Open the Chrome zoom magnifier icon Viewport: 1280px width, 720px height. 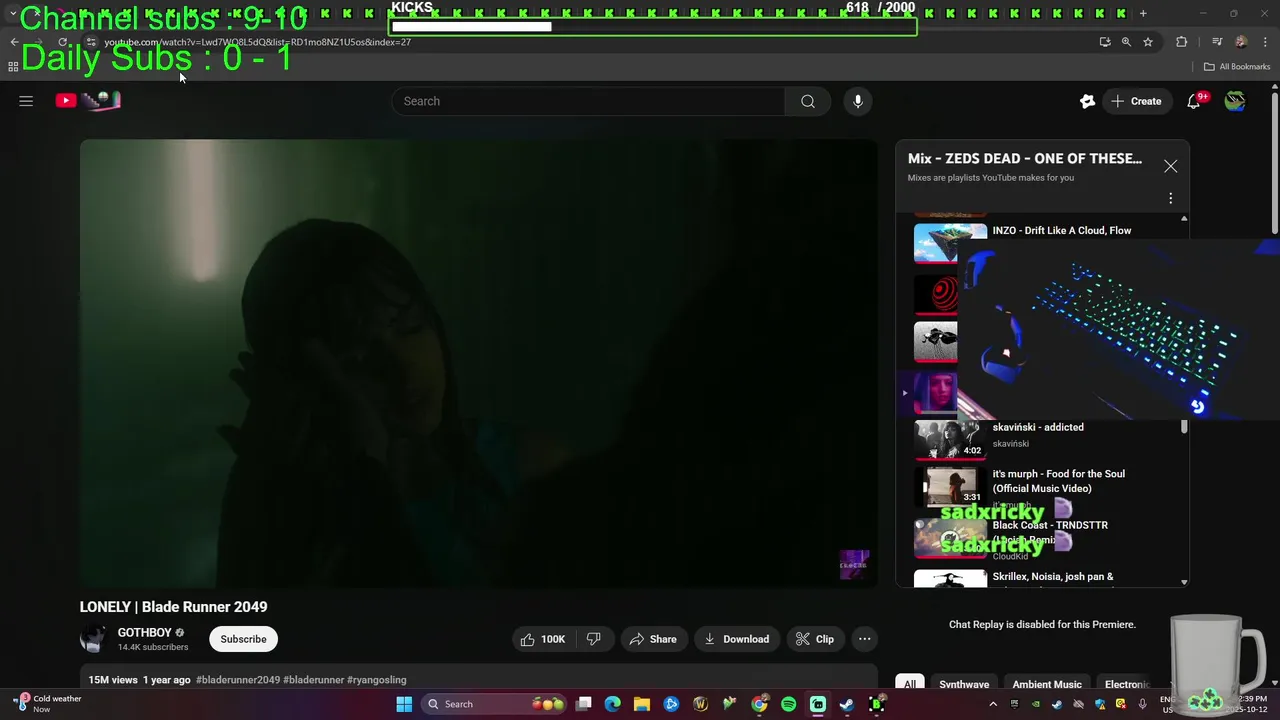(1126, 42)
